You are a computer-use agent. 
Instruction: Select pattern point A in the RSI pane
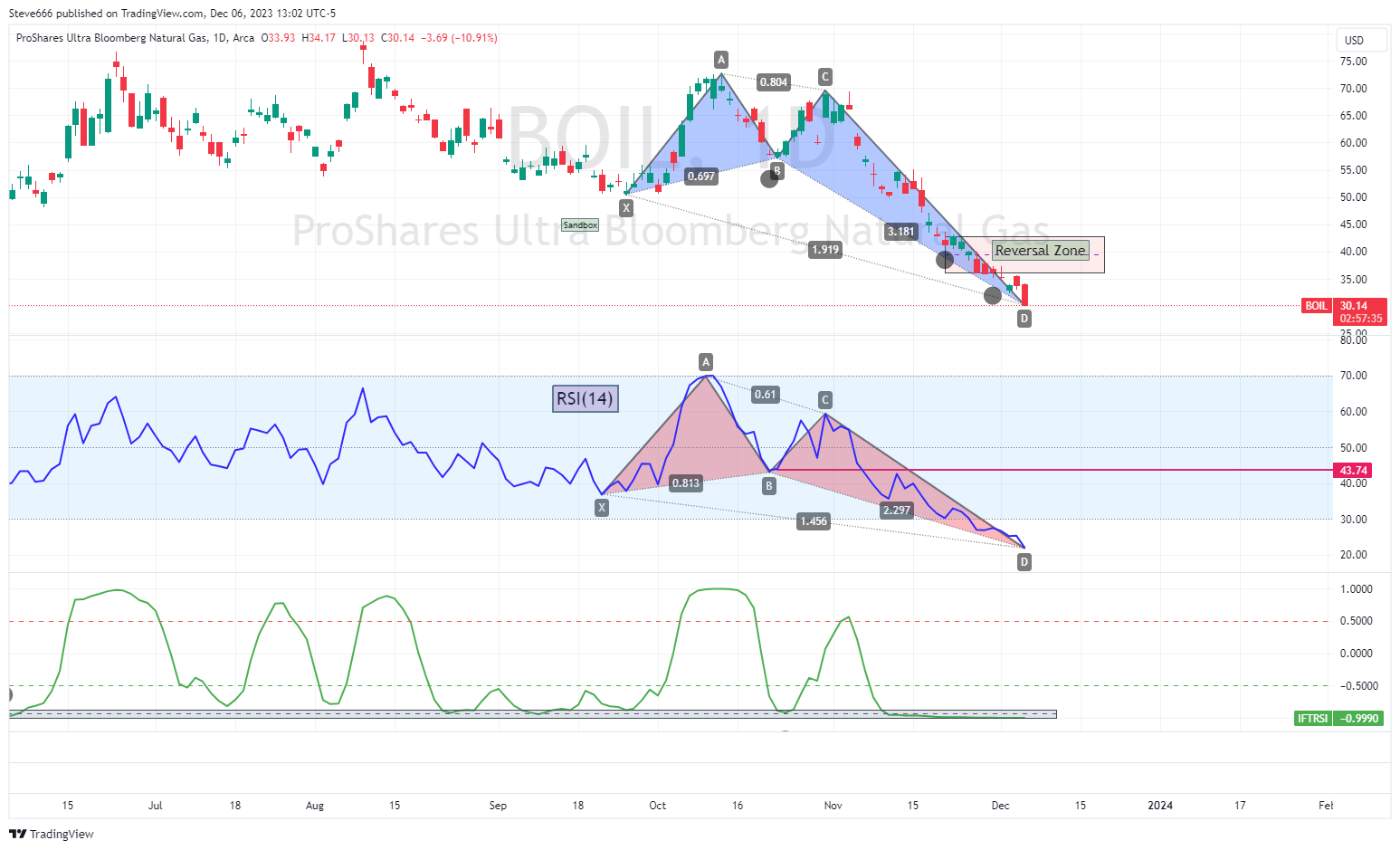pos(707,361)
